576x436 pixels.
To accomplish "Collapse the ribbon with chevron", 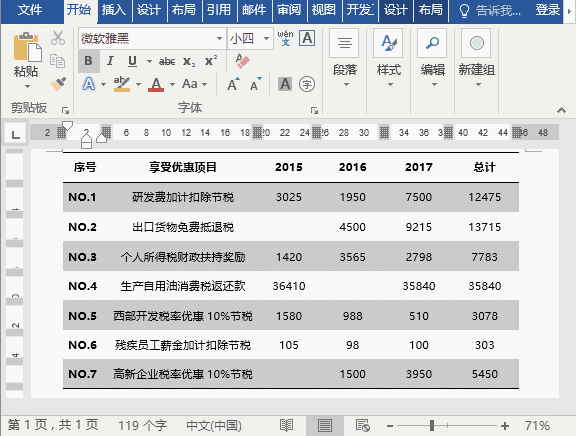I will pos(561,110).
